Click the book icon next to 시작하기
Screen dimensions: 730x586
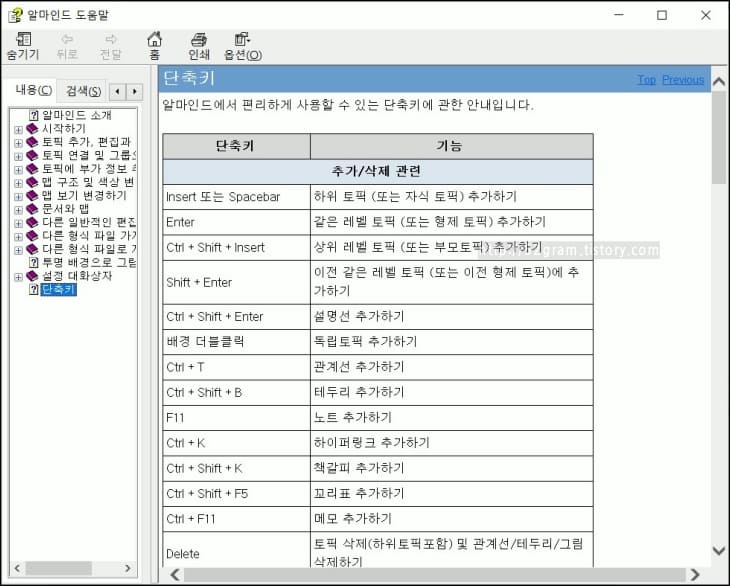tap(32, 128)
